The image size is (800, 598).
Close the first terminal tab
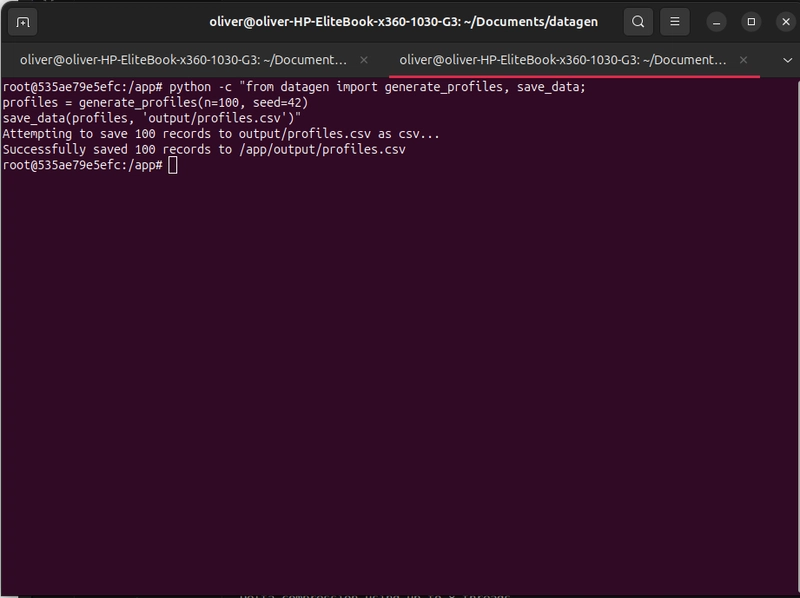click(364, 60)
